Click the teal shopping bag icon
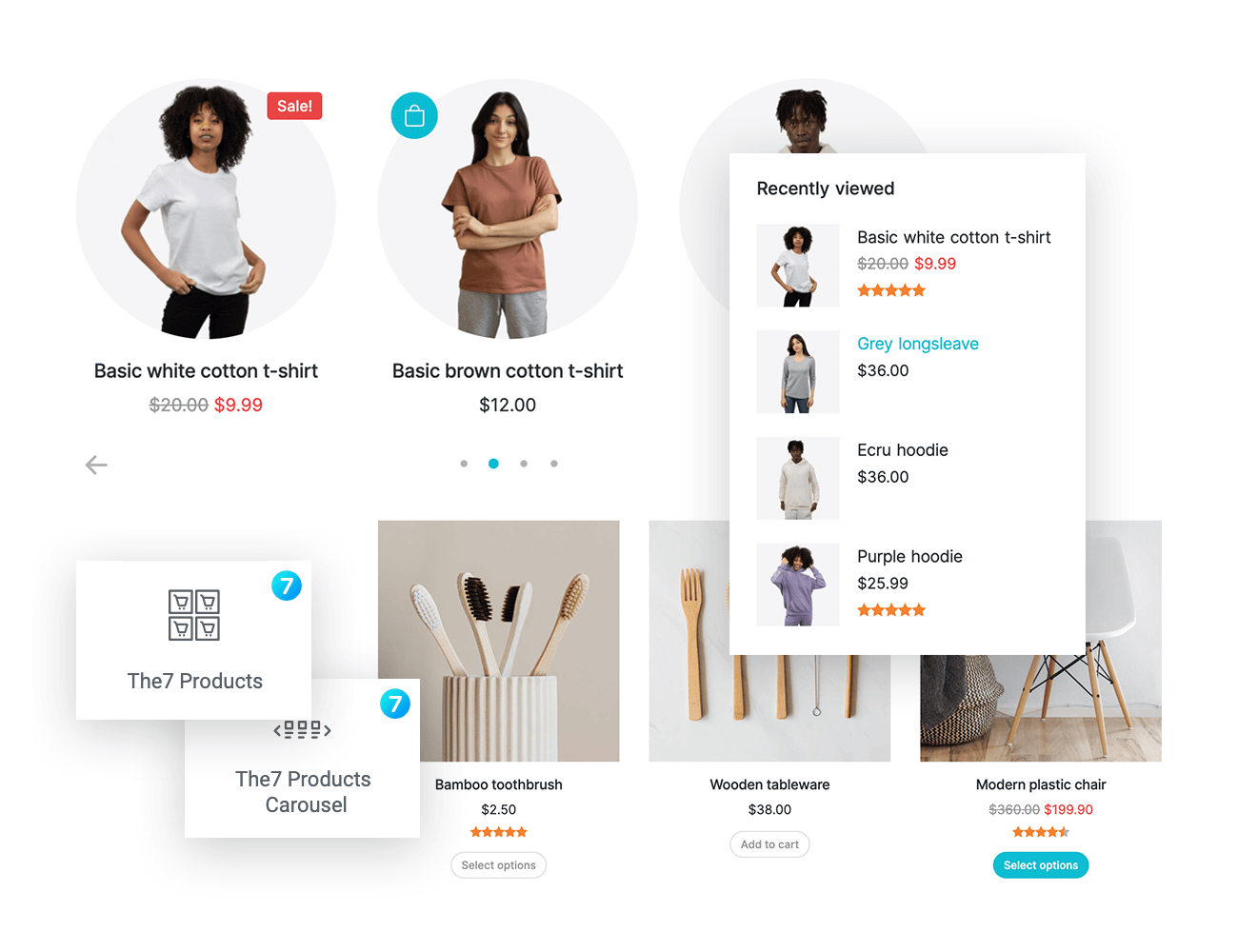This screenshot has width=1238, height=952. pyautogui.click(x=414, y=116)
